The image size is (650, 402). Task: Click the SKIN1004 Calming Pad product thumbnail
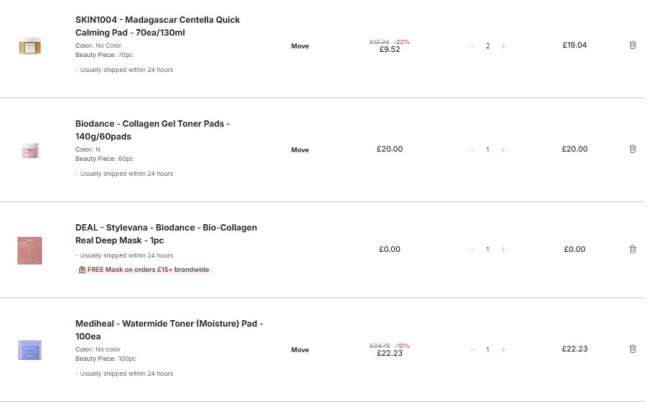[x=30, y=46]
